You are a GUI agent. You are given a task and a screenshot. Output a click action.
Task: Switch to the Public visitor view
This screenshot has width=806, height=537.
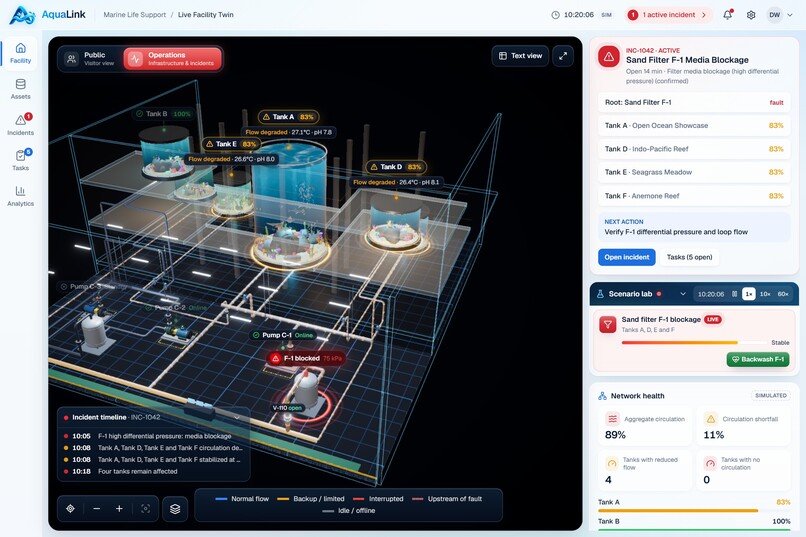coord(90,59)
